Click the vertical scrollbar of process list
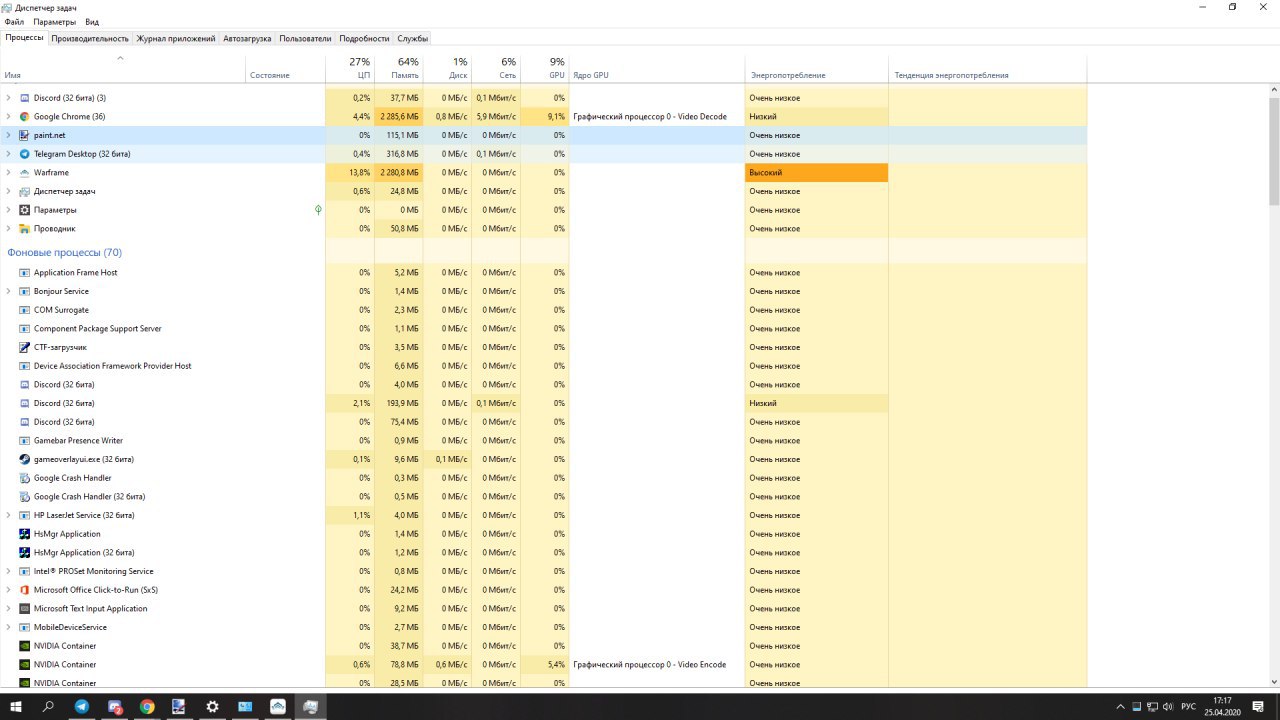 pyautogui.click(x=1274, y=150)
